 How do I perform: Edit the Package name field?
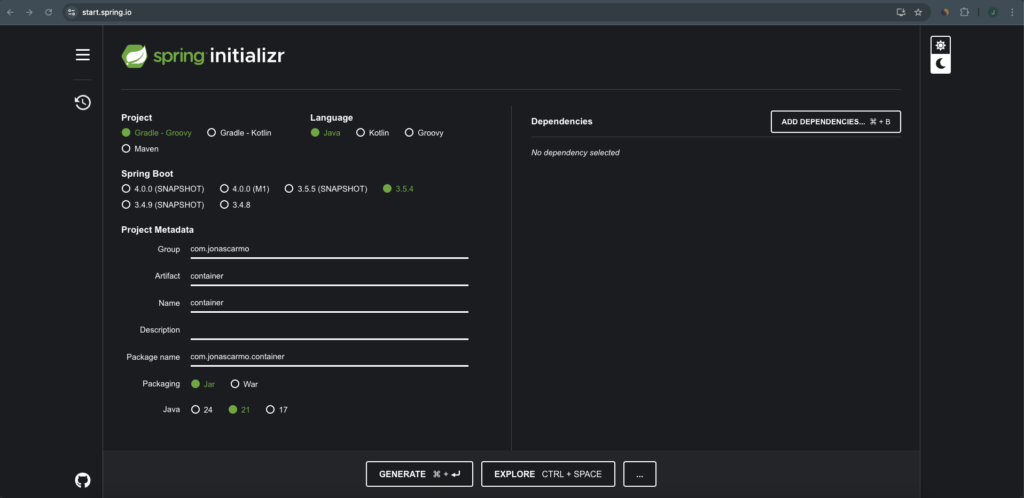pyautogui.click(x=329, y=357)
